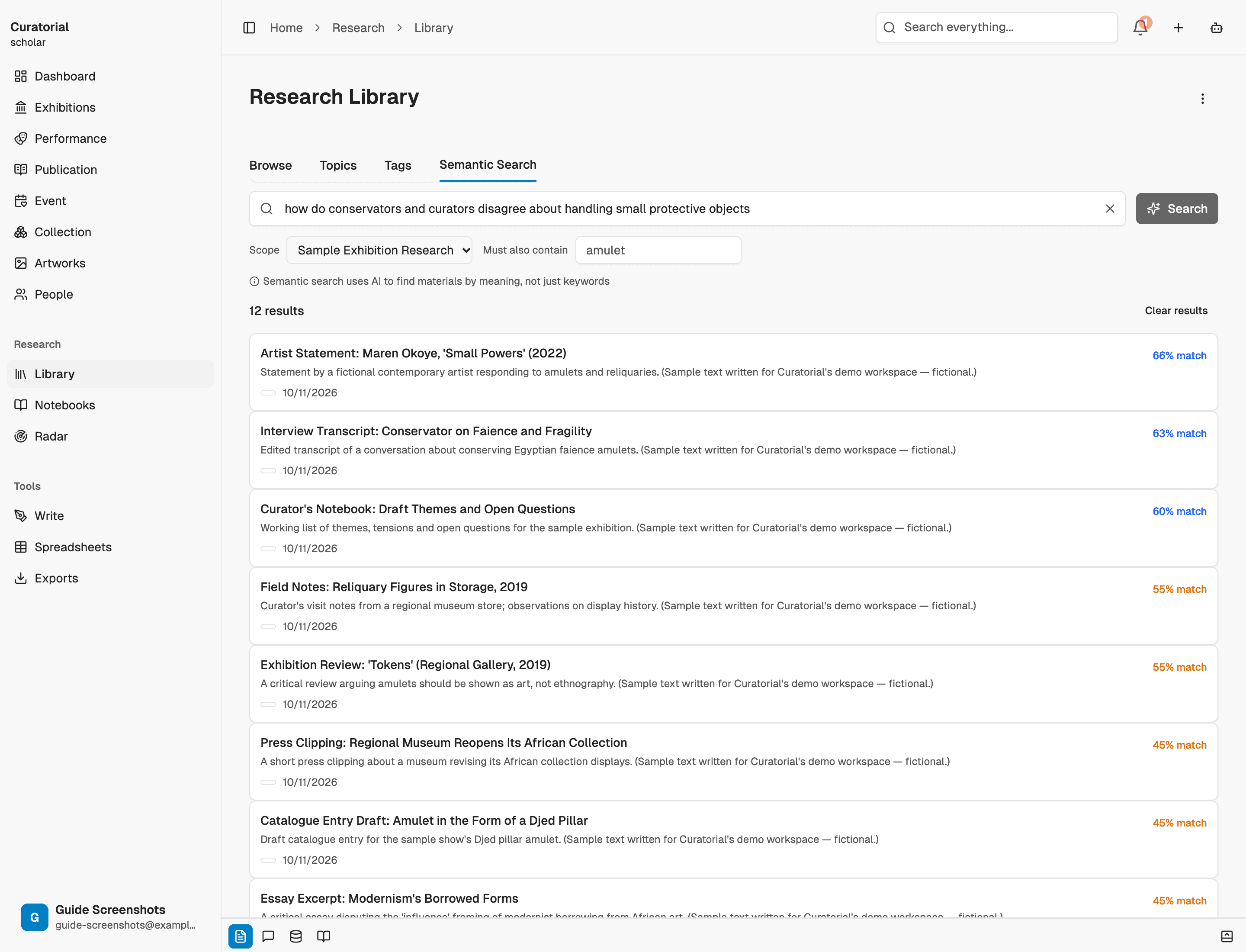Go to Research breadcrumb

[358, 28]
